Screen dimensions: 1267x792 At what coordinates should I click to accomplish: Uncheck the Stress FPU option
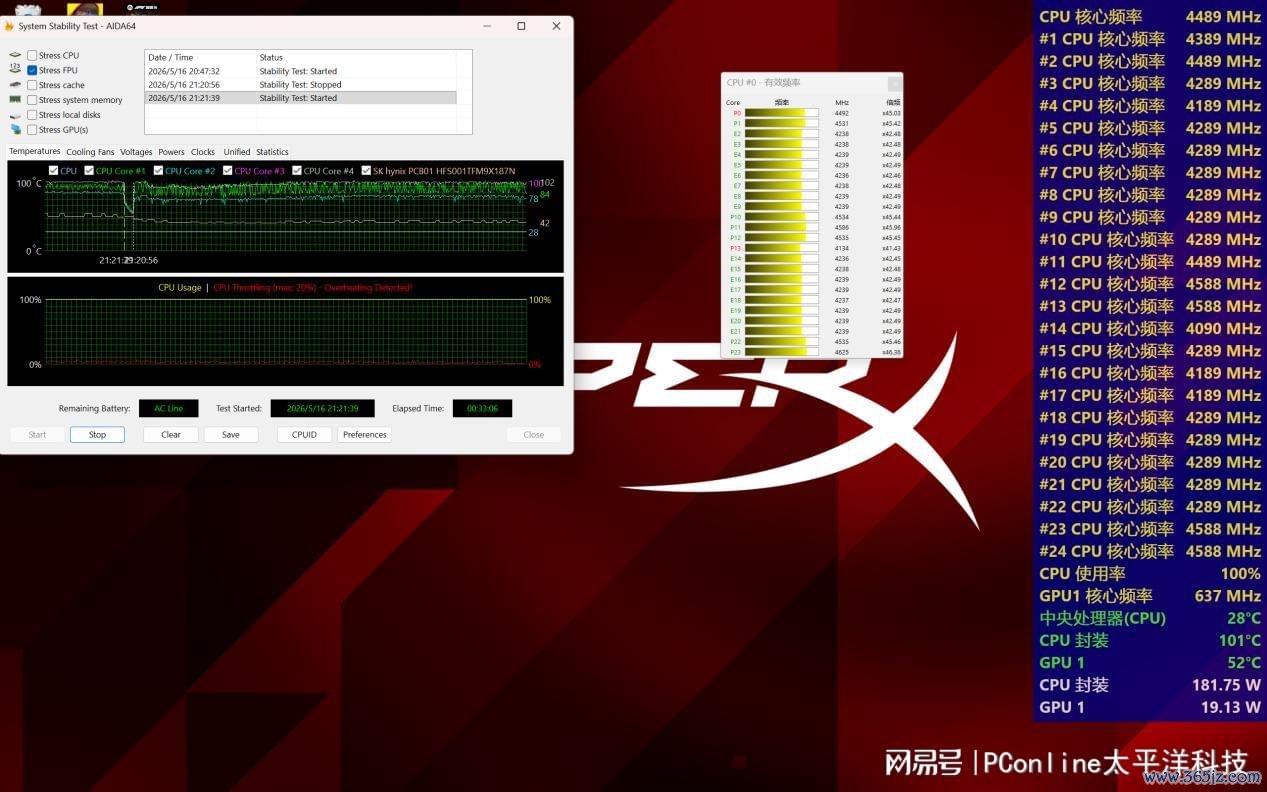[32, 70]
